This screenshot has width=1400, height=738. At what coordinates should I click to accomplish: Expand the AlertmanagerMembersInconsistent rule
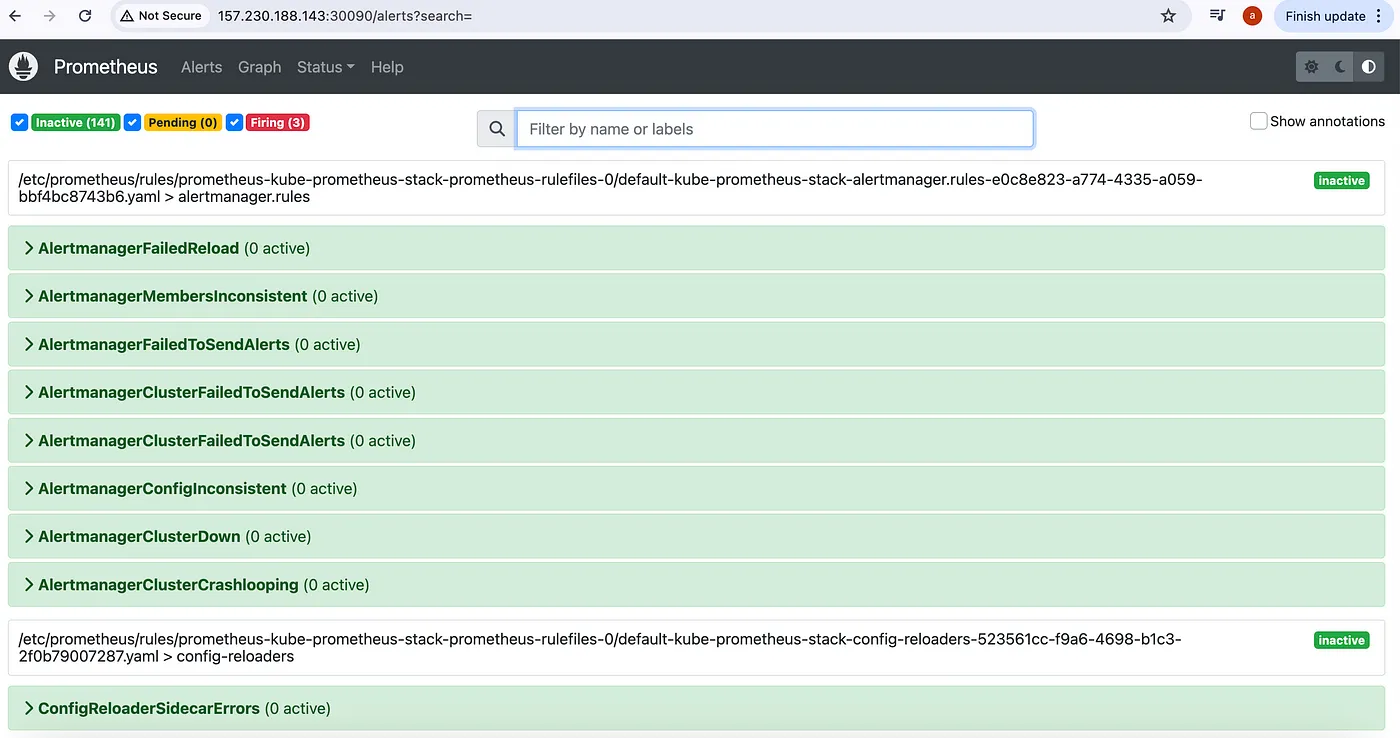click(x=696, y=296)
